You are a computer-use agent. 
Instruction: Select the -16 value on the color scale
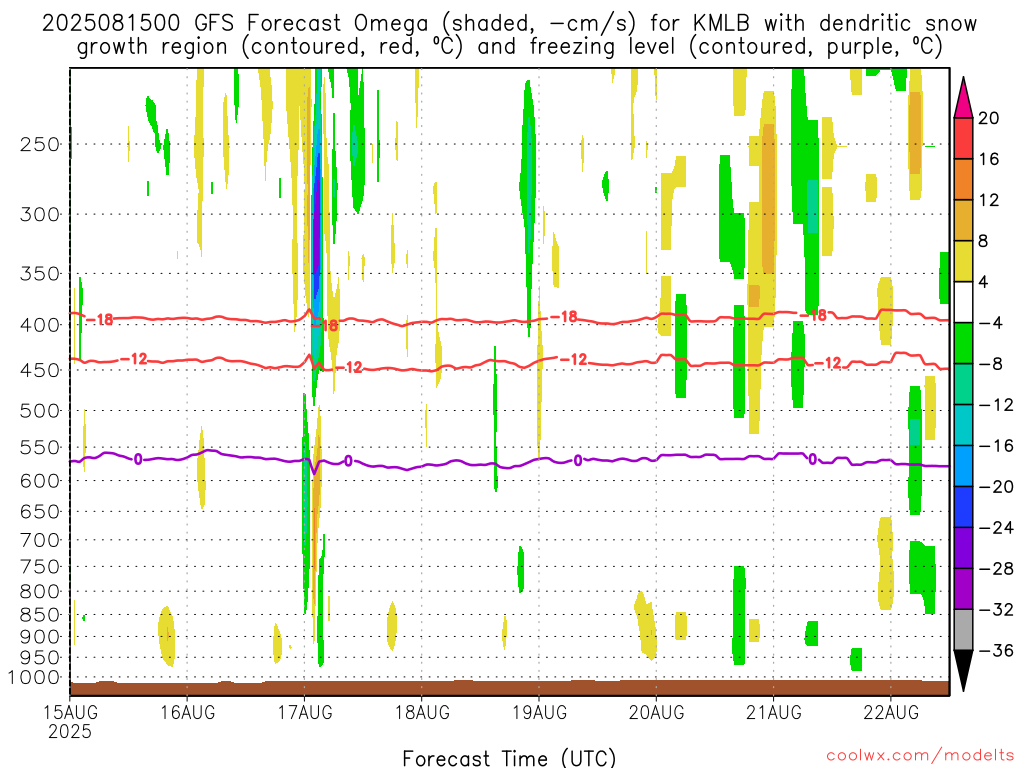coord(995,446)
